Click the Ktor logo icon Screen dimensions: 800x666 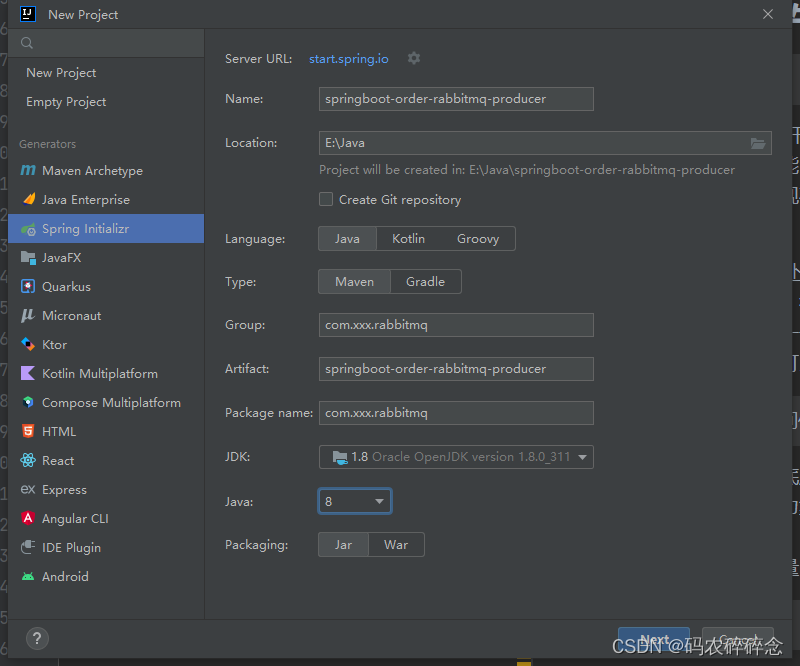click(28, 344)
